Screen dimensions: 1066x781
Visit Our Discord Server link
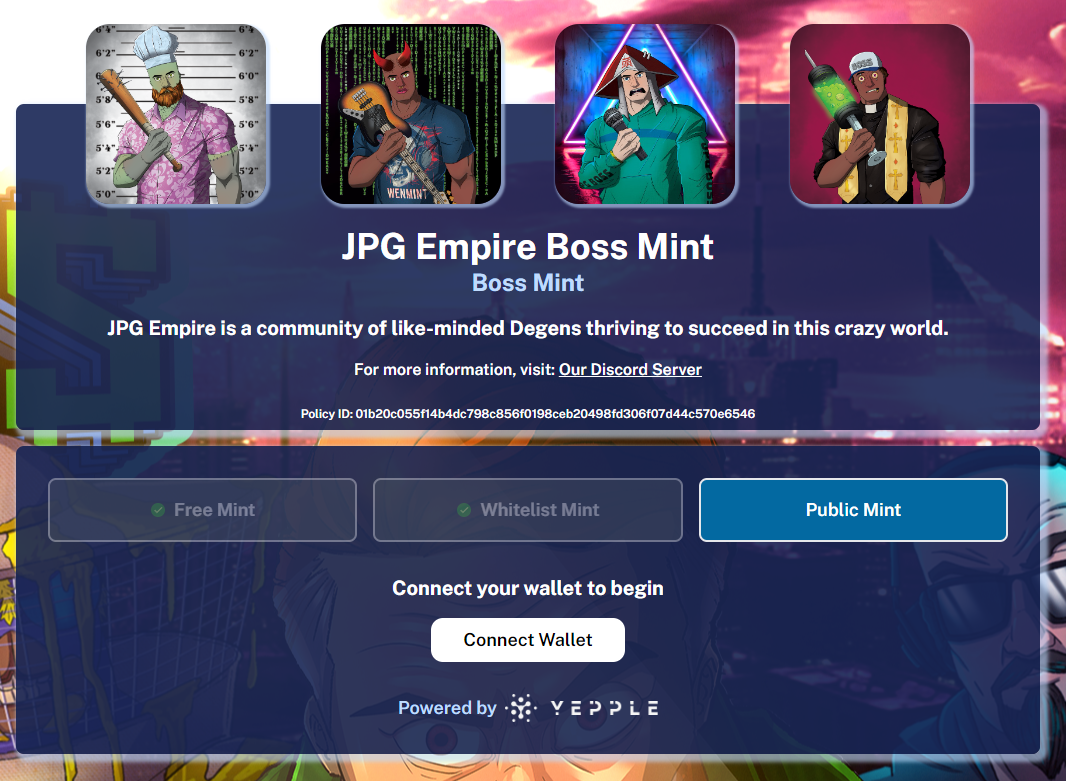(630, 370)
